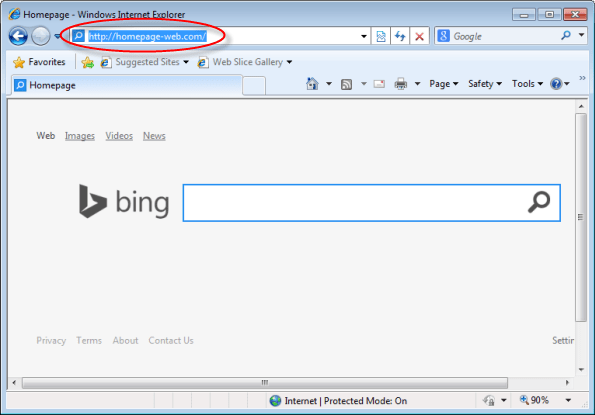Open the News link
Image resolution: width=595 pixels, height=415 pixels.
click(x=154, y=136)
